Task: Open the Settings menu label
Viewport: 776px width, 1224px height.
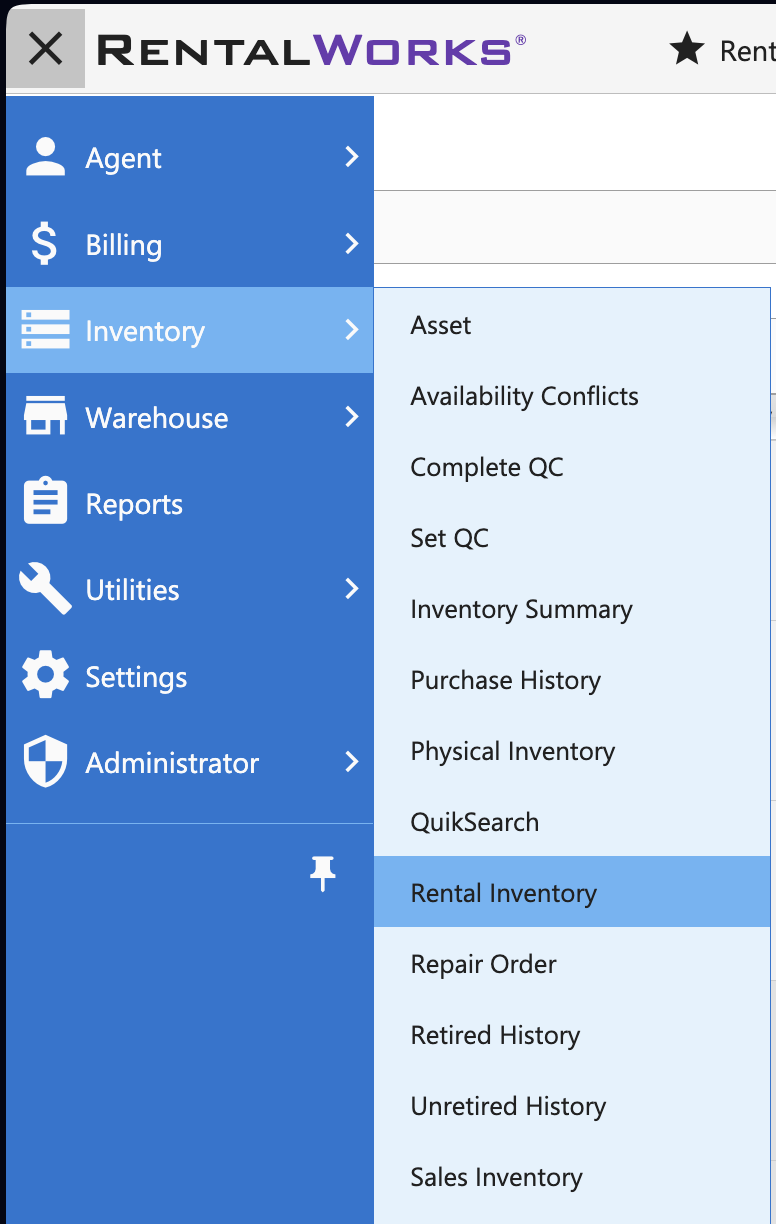Action: pos(136,677)
